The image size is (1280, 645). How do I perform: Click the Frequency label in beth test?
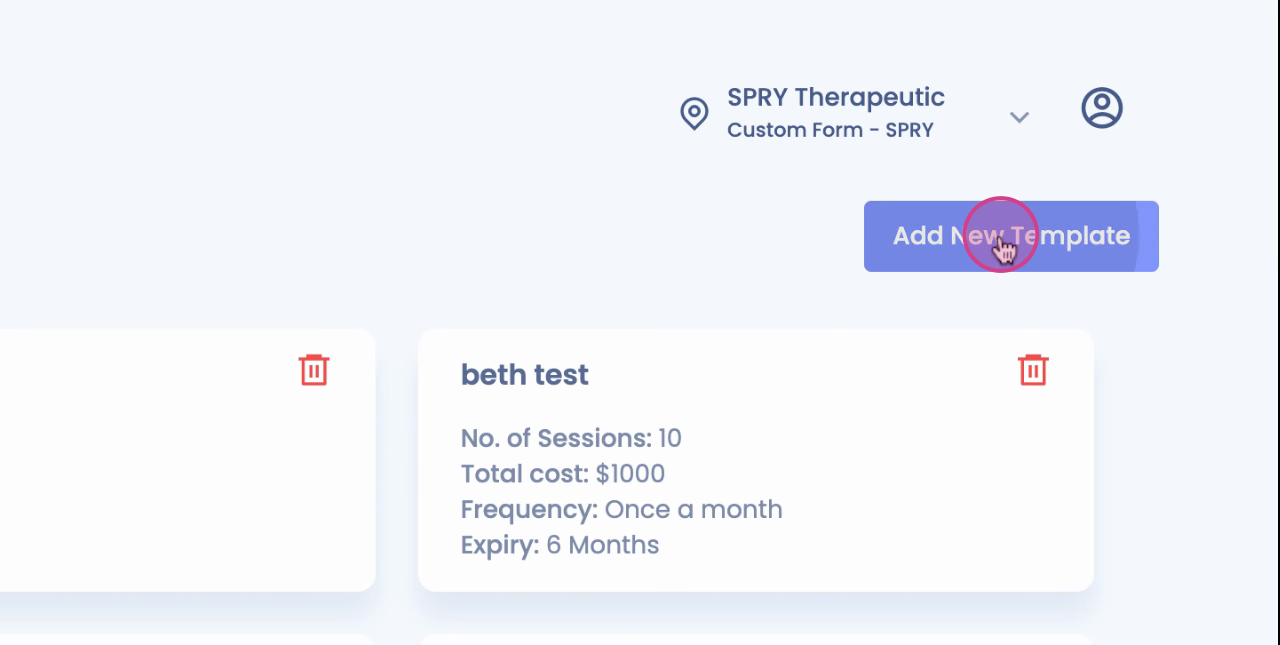[529, 509]
